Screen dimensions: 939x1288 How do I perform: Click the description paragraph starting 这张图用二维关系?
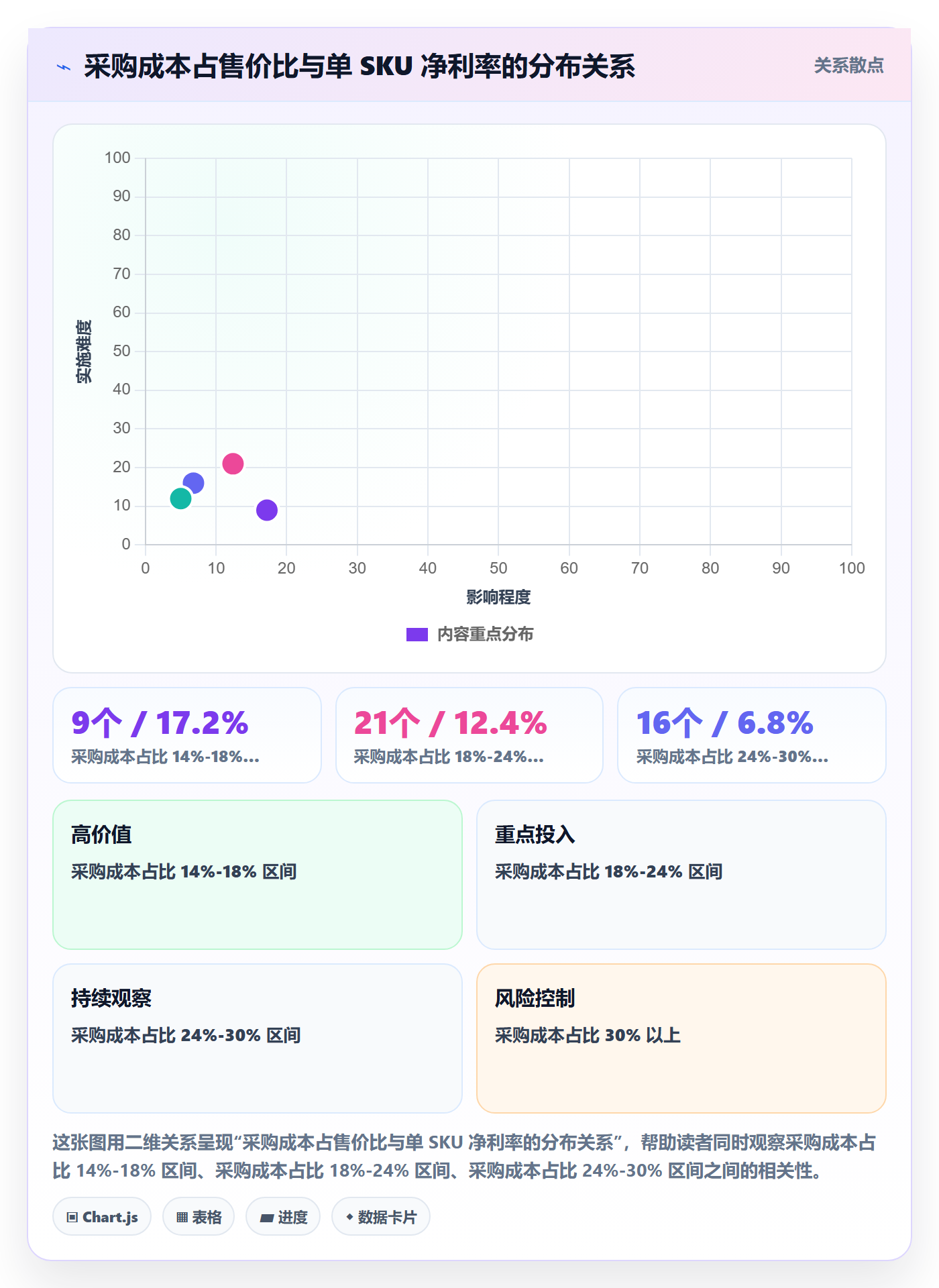(464, 1157)
